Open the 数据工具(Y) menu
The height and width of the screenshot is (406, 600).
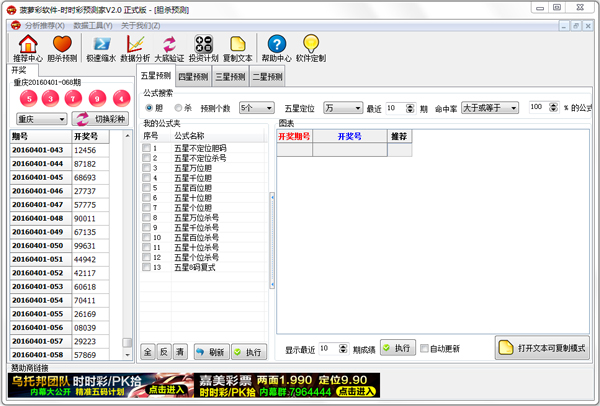coord(93,26)
